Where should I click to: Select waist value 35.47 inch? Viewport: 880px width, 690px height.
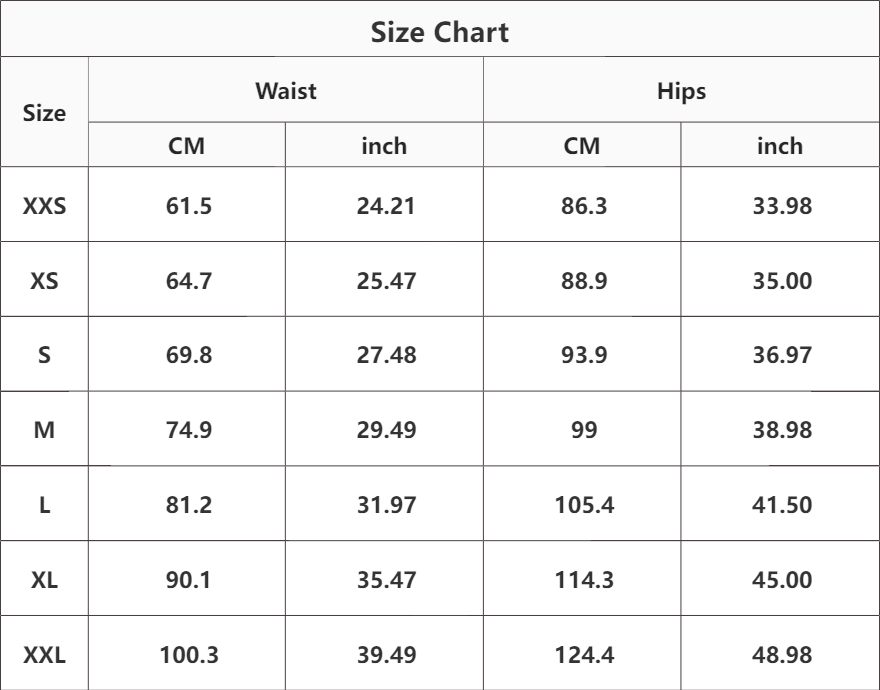pos(386,580)
